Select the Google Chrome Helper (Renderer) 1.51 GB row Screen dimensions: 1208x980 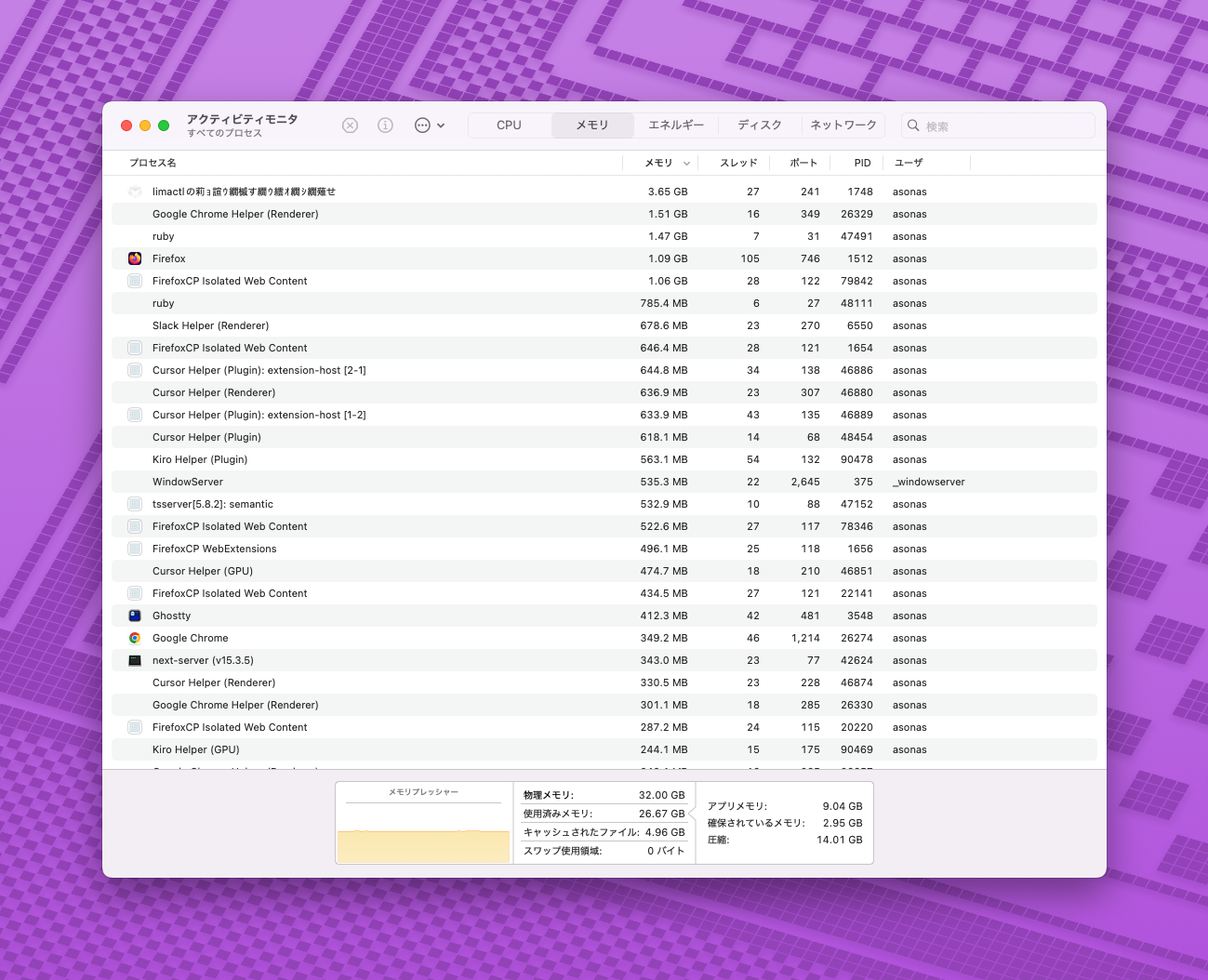(604, 214)
